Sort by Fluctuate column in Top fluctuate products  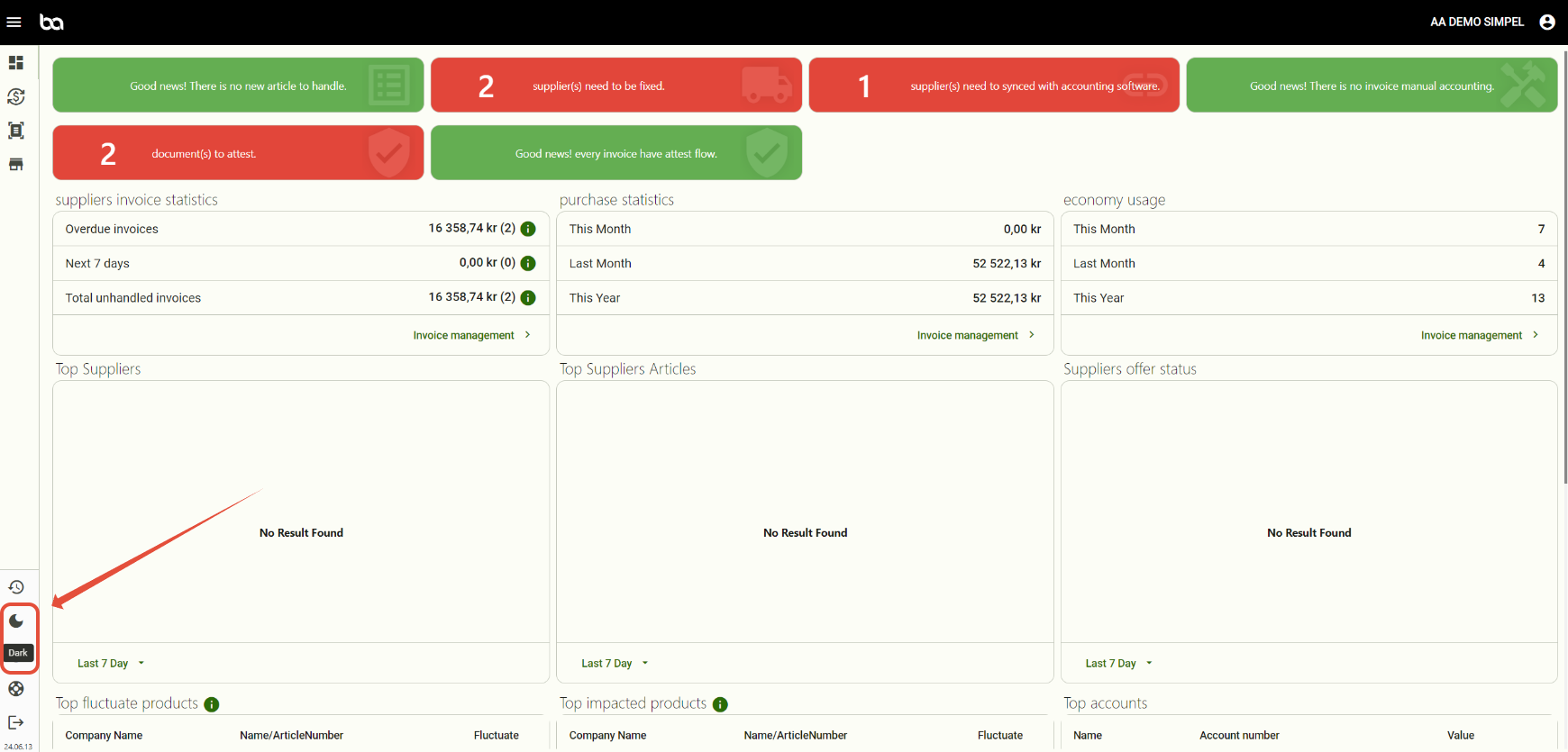497,736
